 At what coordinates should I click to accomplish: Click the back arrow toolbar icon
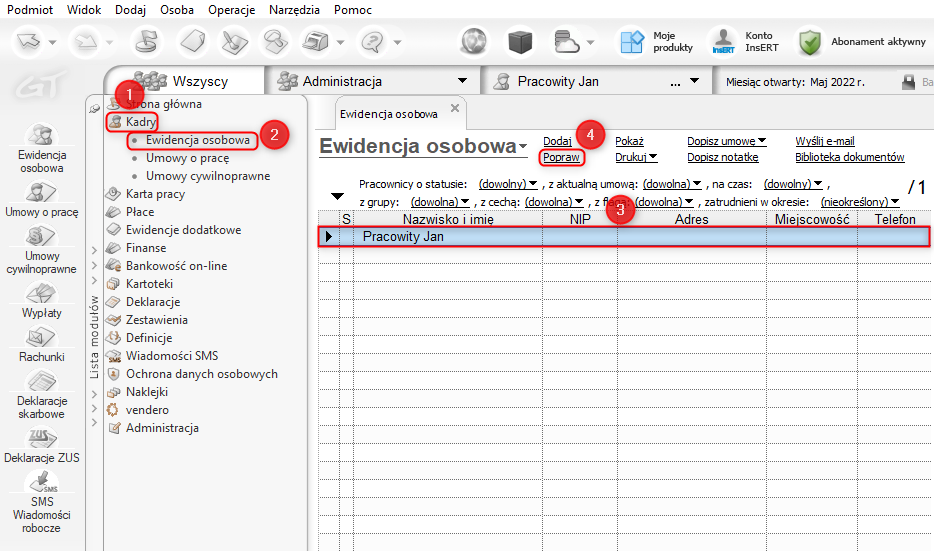[28, 42]
